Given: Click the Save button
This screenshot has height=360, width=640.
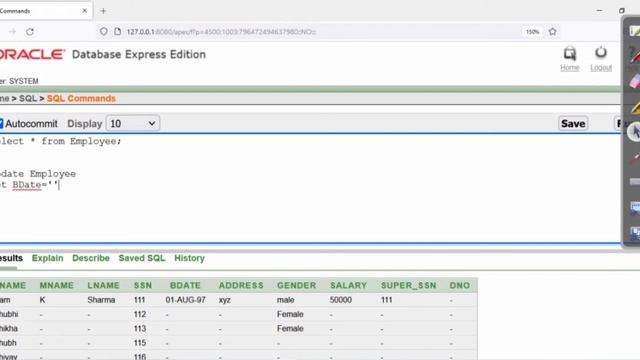Looking at the screenshot, I should [x=573, y=123].
